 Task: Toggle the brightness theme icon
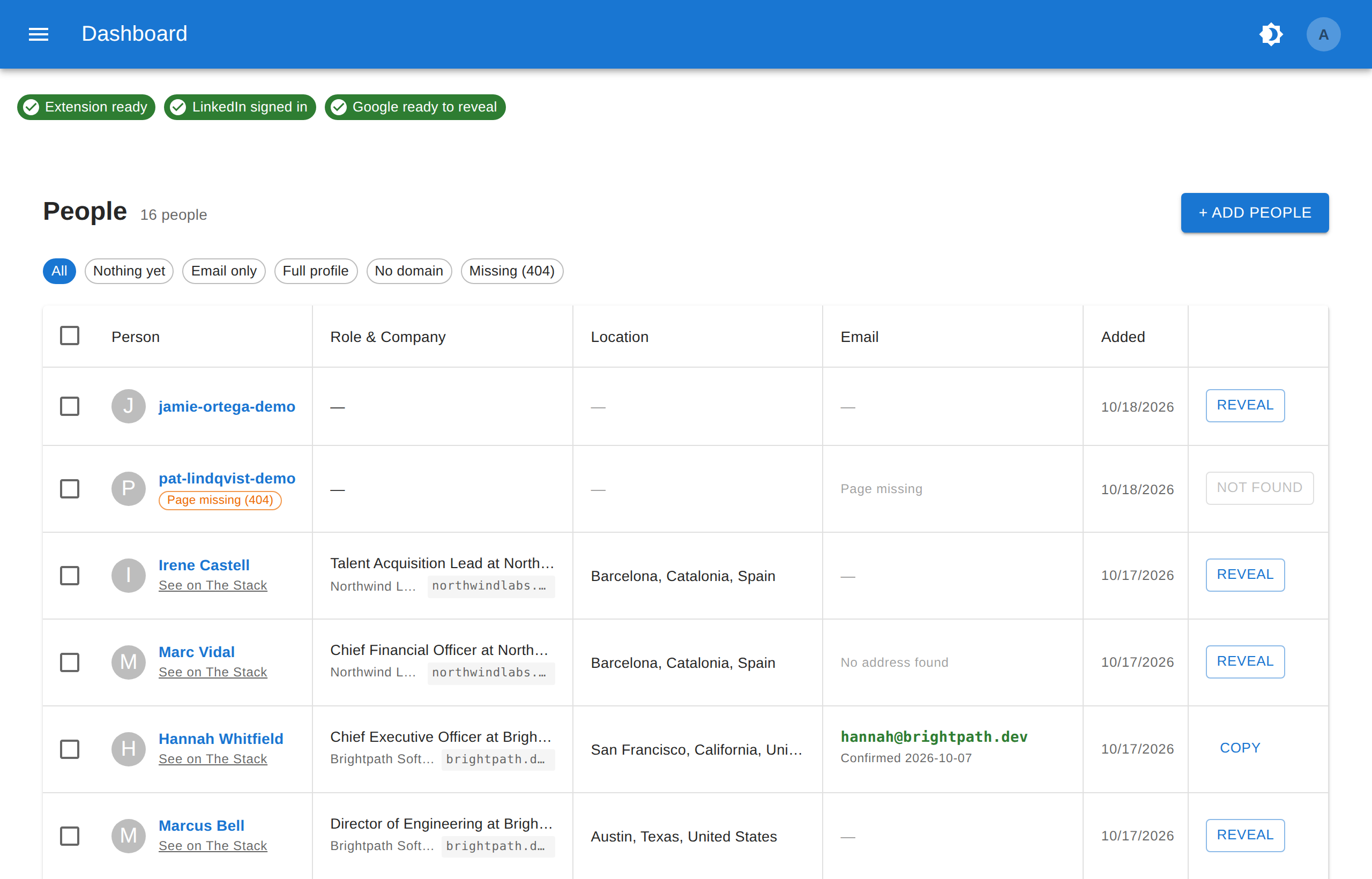pyautogui.click(x=1270, y=34)
